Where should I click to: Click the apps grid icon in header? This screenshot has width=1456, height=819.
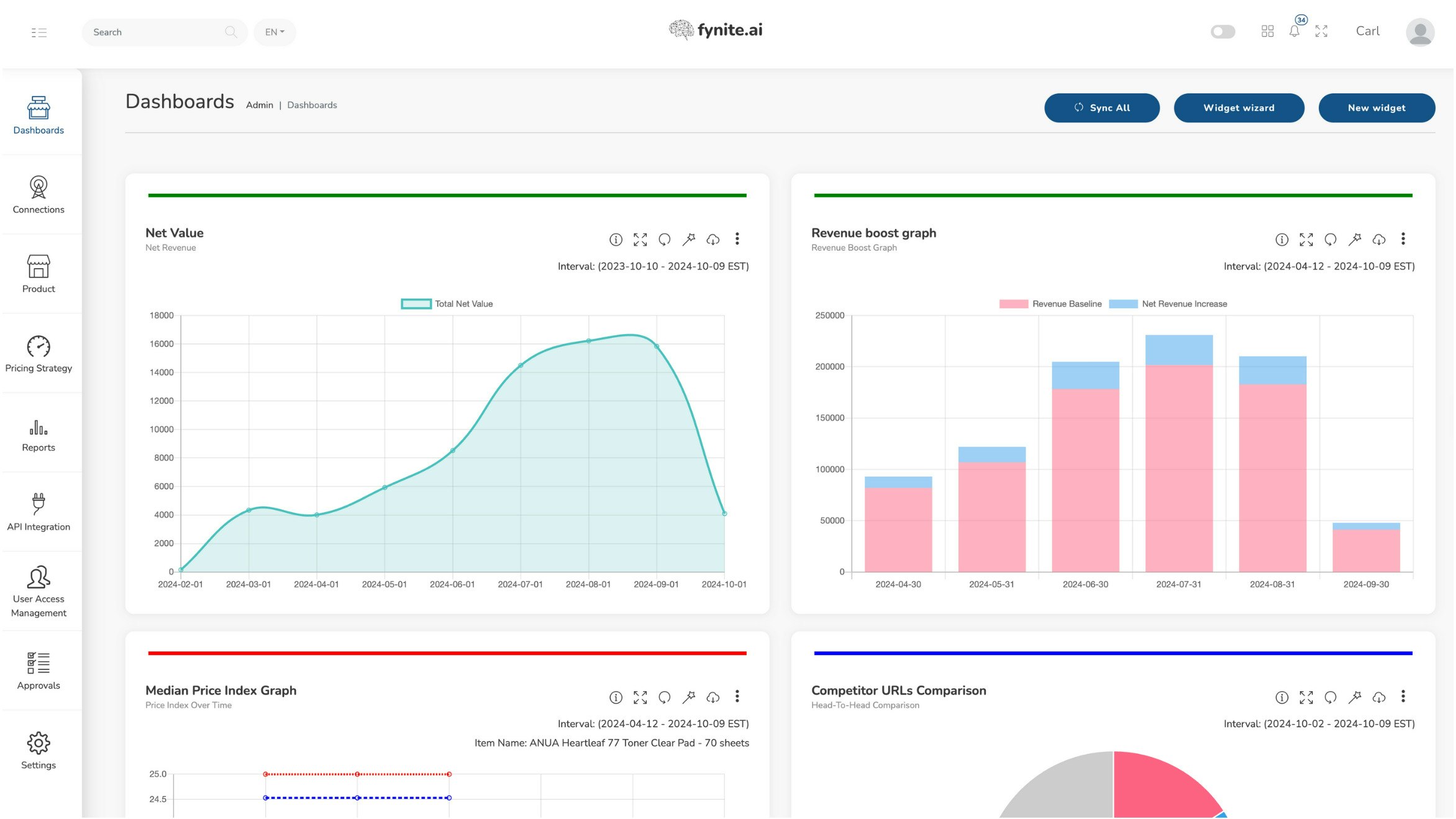pyautogui.click(x=1268, y=32)
